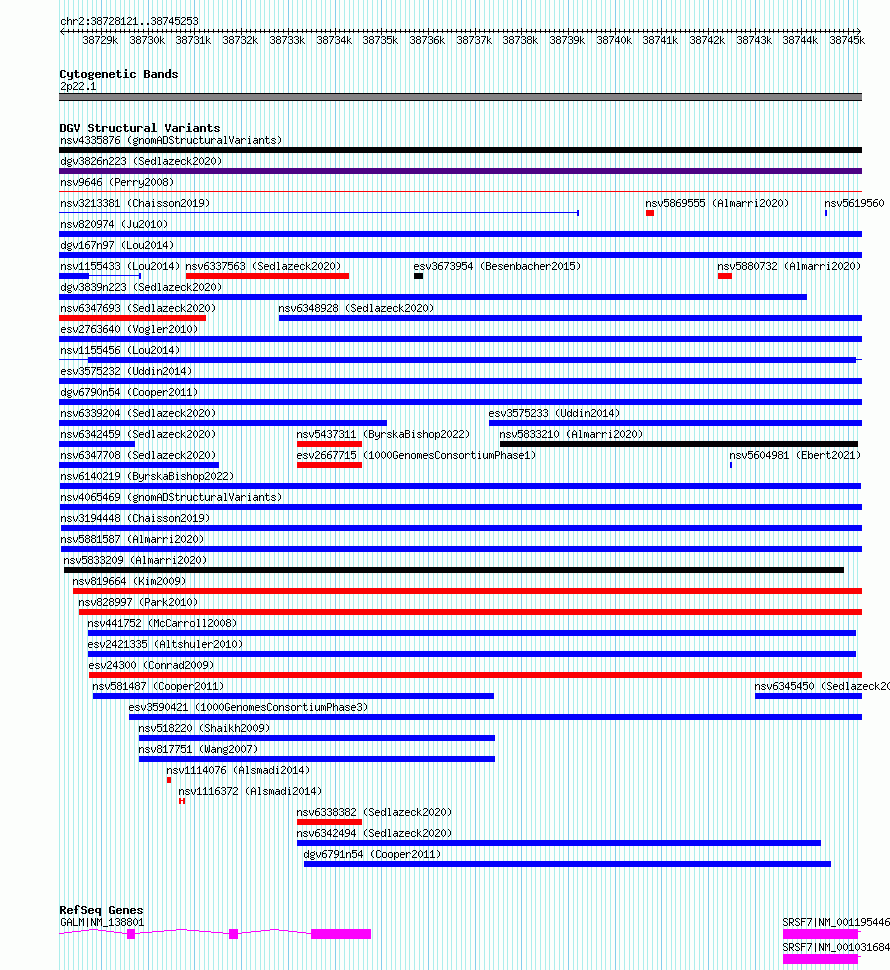This screenshot has height=970, width=890.
Task: Select the red esv24300 Conrad2009 variant bar
Action: coord(476,676)
